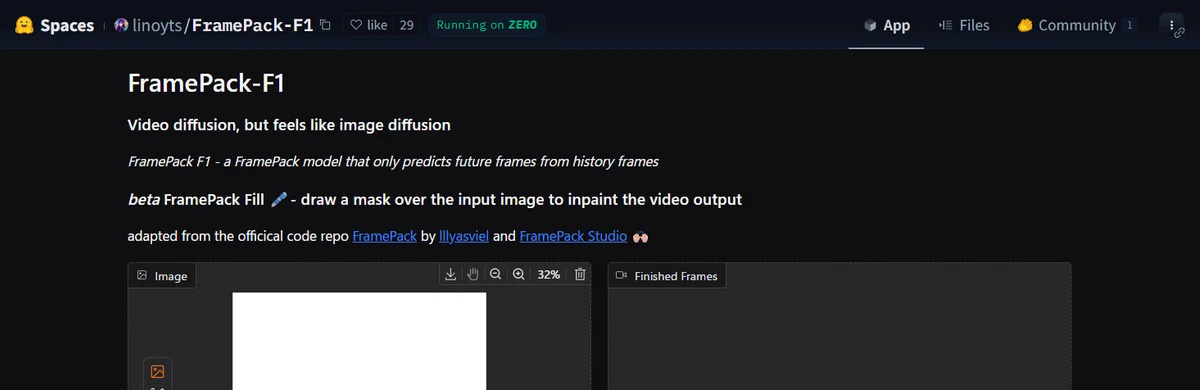Select the hand pan tool icon
The image size is (1200, 390).
tap(473, 274)
